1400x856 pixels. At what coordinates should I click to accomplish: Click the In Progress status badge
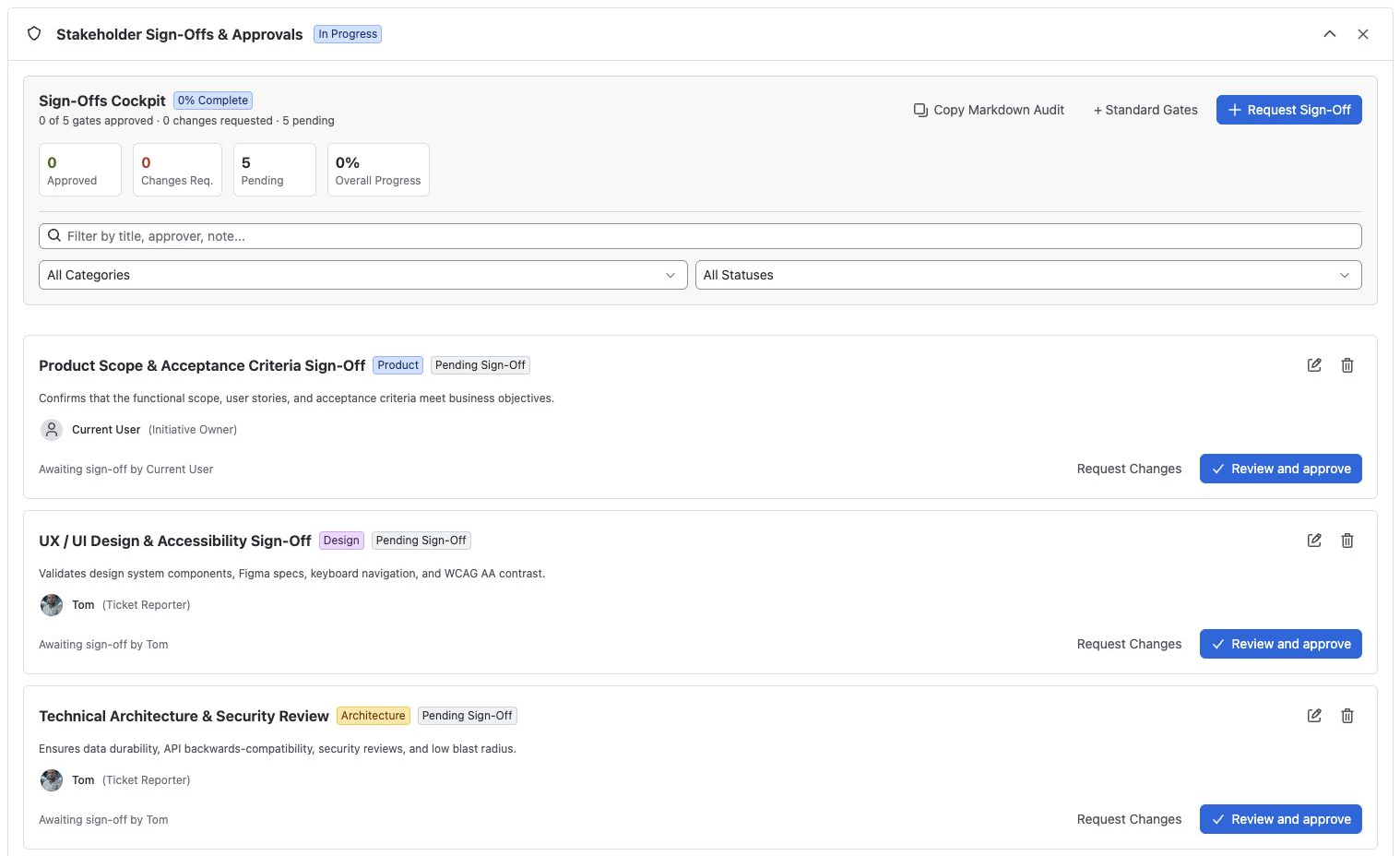tap(348, 34)
